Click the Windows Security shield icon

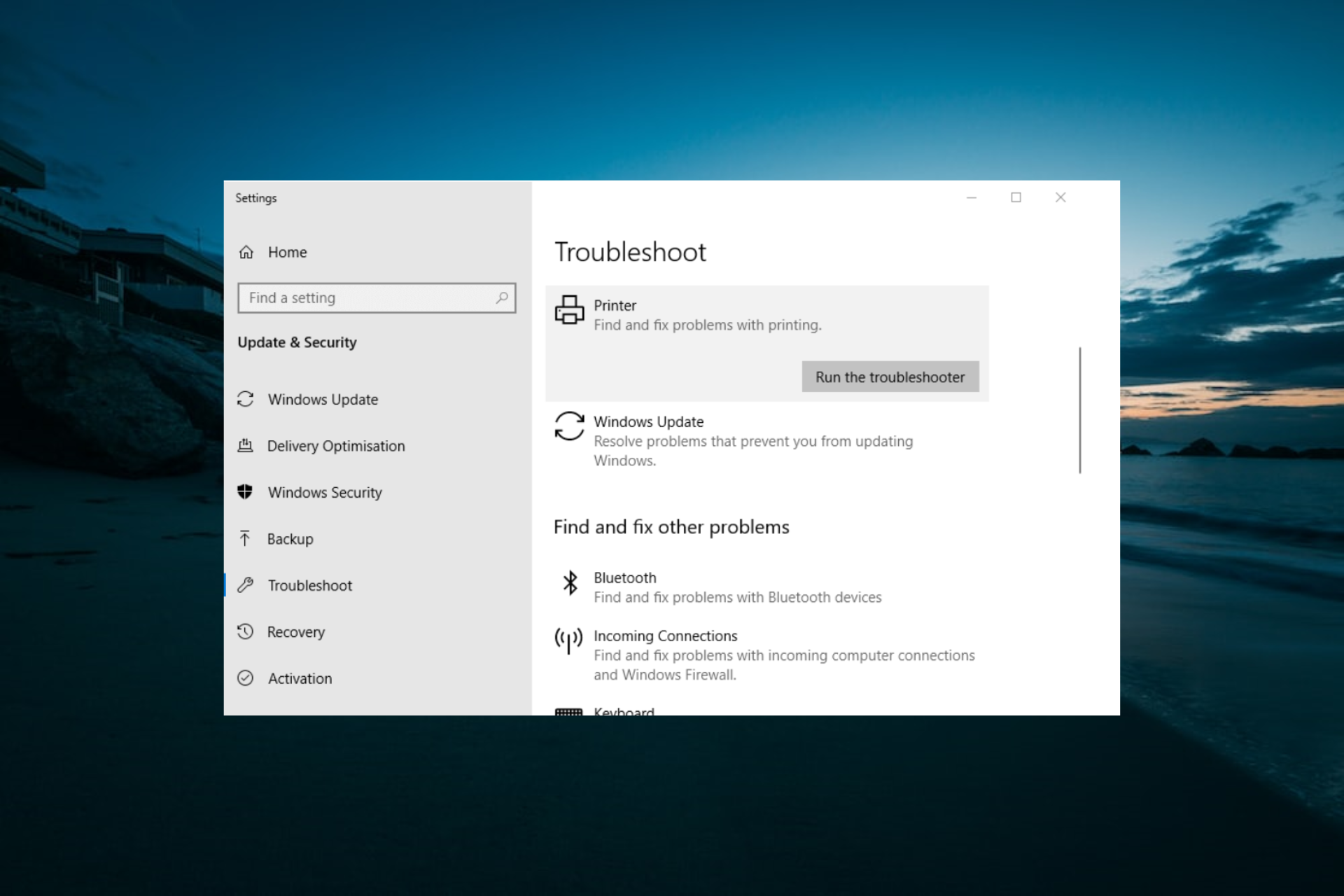(247, 491)
